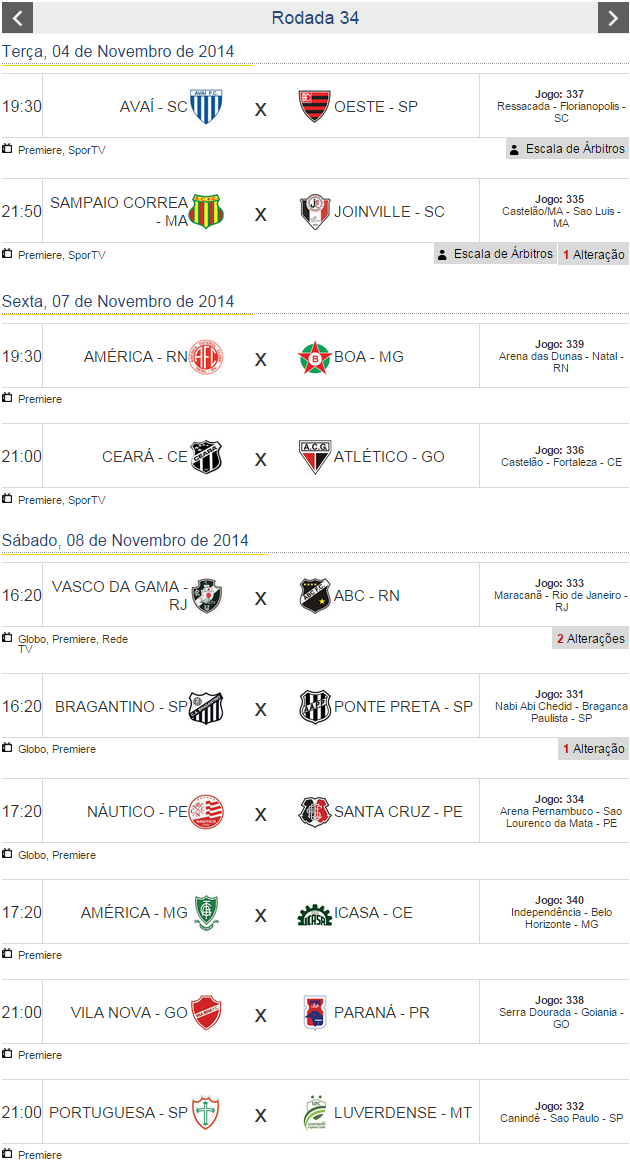
Task: Click the Ponte Preta team crest
Action: 315,707
